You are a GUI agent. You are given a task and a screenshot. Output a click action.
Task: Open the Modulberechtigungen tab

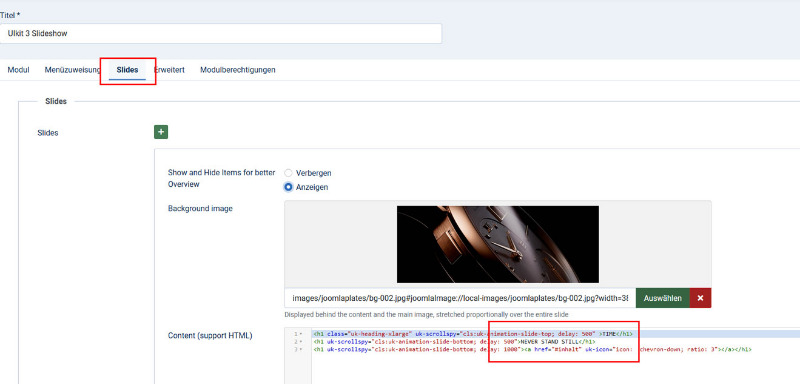[x=238, y=70]
